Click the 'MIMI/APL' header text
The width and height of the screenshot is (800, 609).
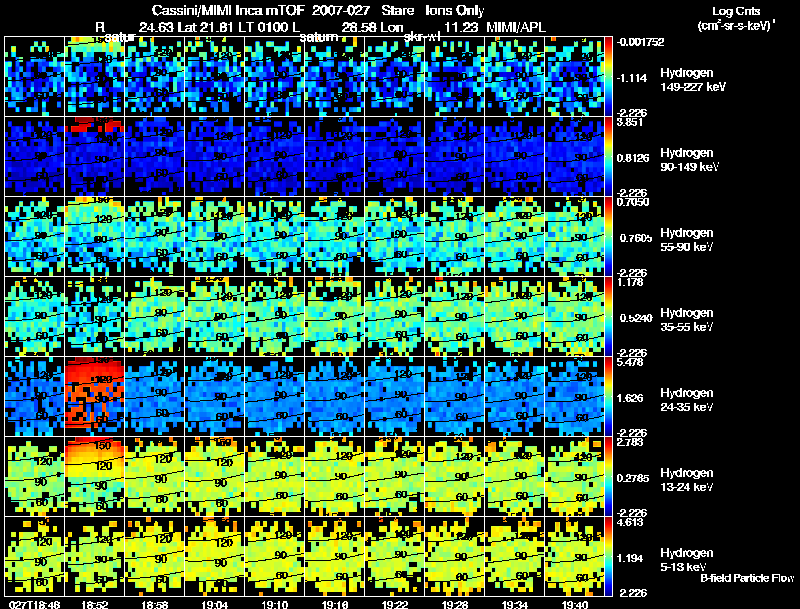pyautogui.click(x=516, y=27)
